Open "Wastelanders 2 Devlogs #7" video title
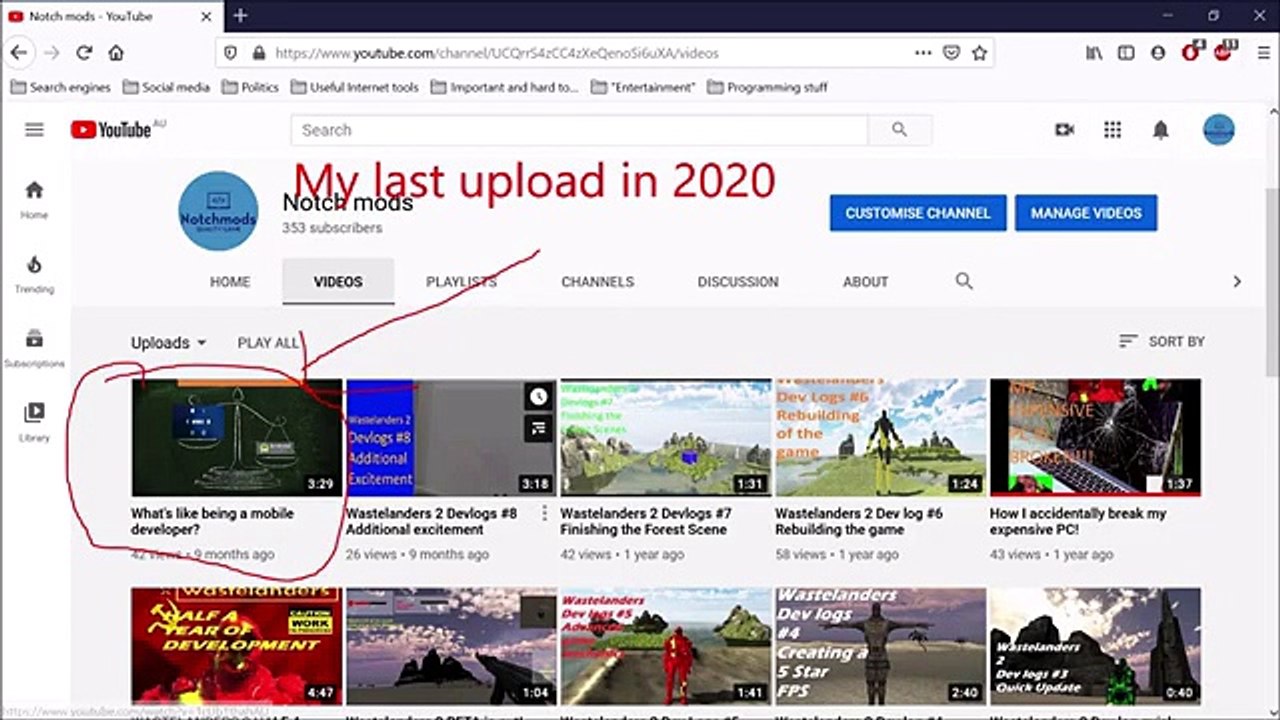 pyautogui.click(x=646, y=521)
